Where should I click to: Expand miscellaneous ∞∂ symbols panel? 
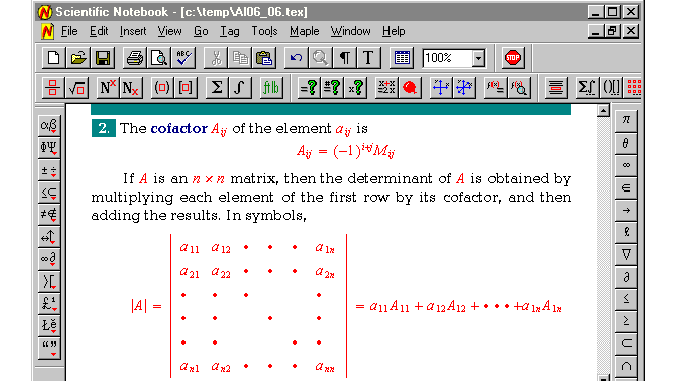49,259
